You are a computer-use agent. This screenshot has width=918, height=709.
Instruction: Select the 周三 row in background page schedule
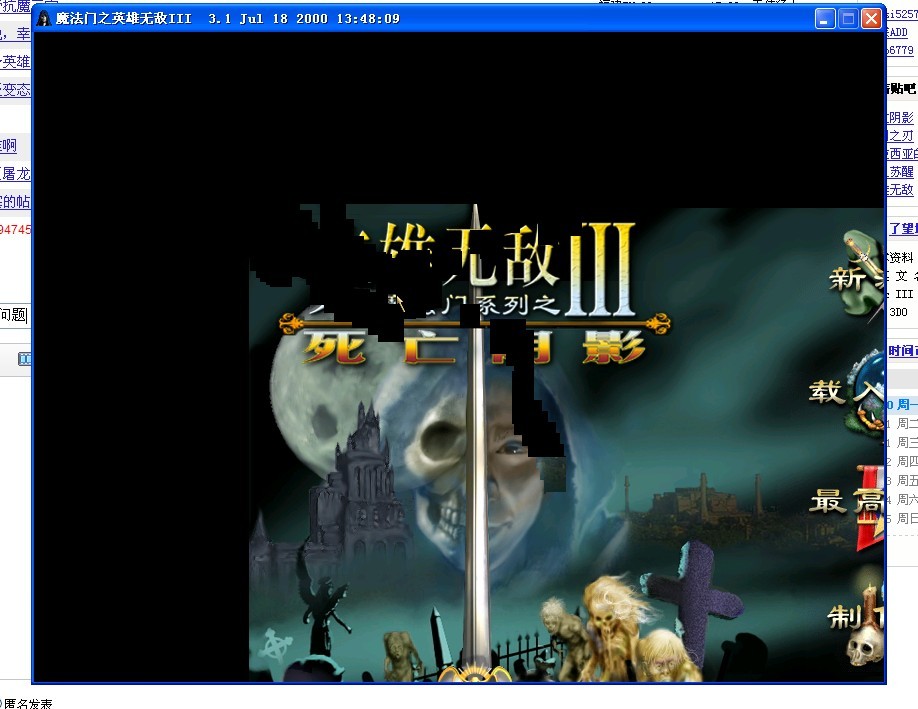tap(902, 443)
